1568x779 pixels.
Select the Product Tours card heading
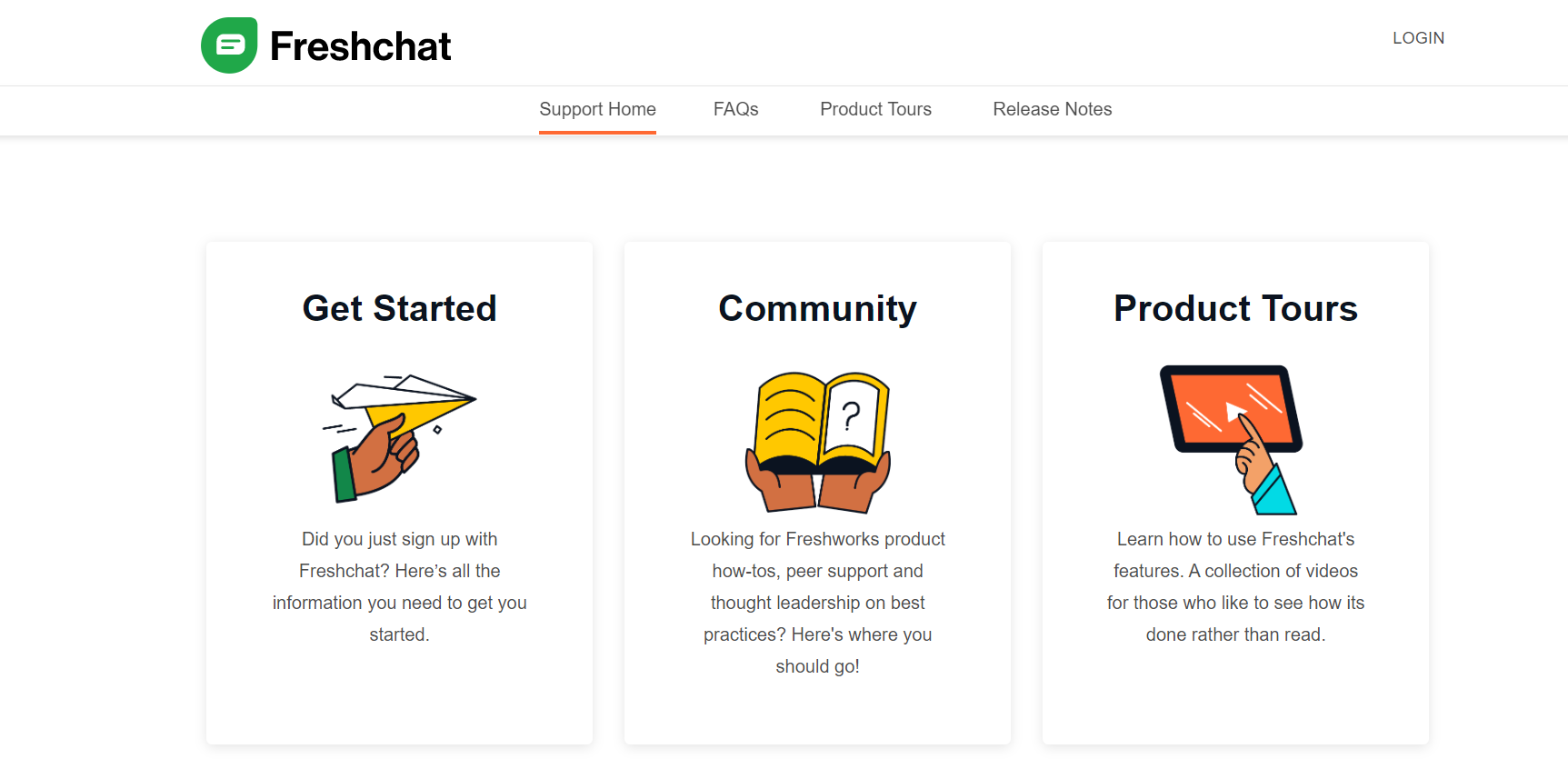click(1235, 309)
